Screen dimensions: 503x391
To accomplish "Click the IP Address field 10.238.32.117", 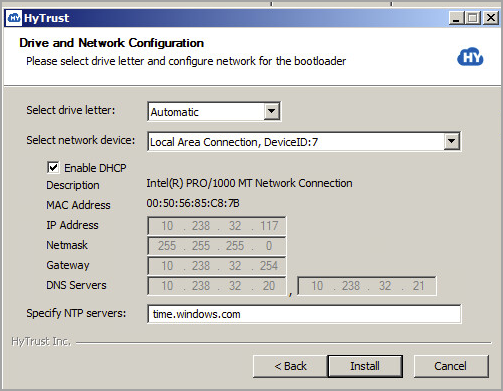I will tap(217, 226).
